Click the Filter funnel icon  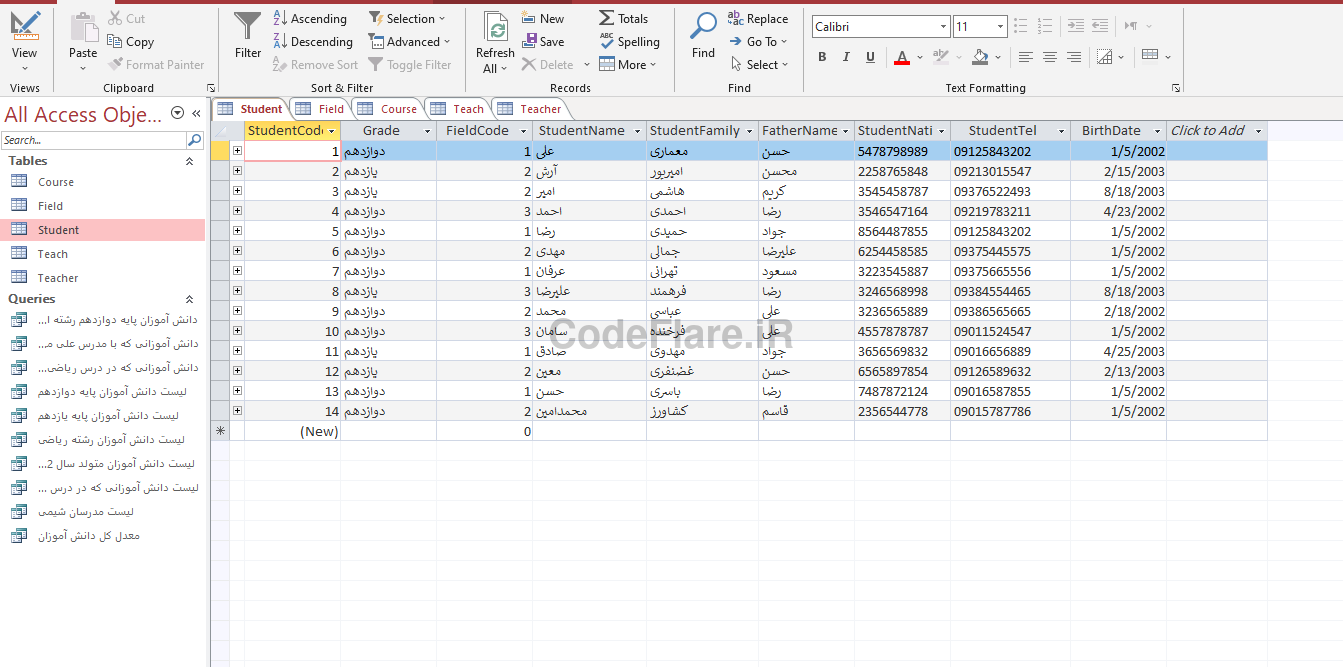point(247,26)
